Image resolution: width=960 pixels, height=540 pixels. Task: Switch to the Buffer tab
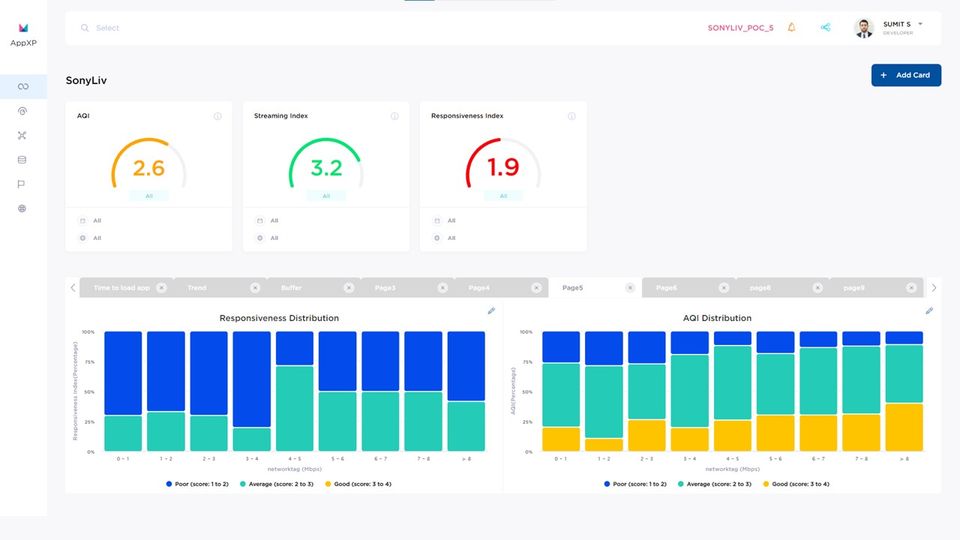click(291, 288)
